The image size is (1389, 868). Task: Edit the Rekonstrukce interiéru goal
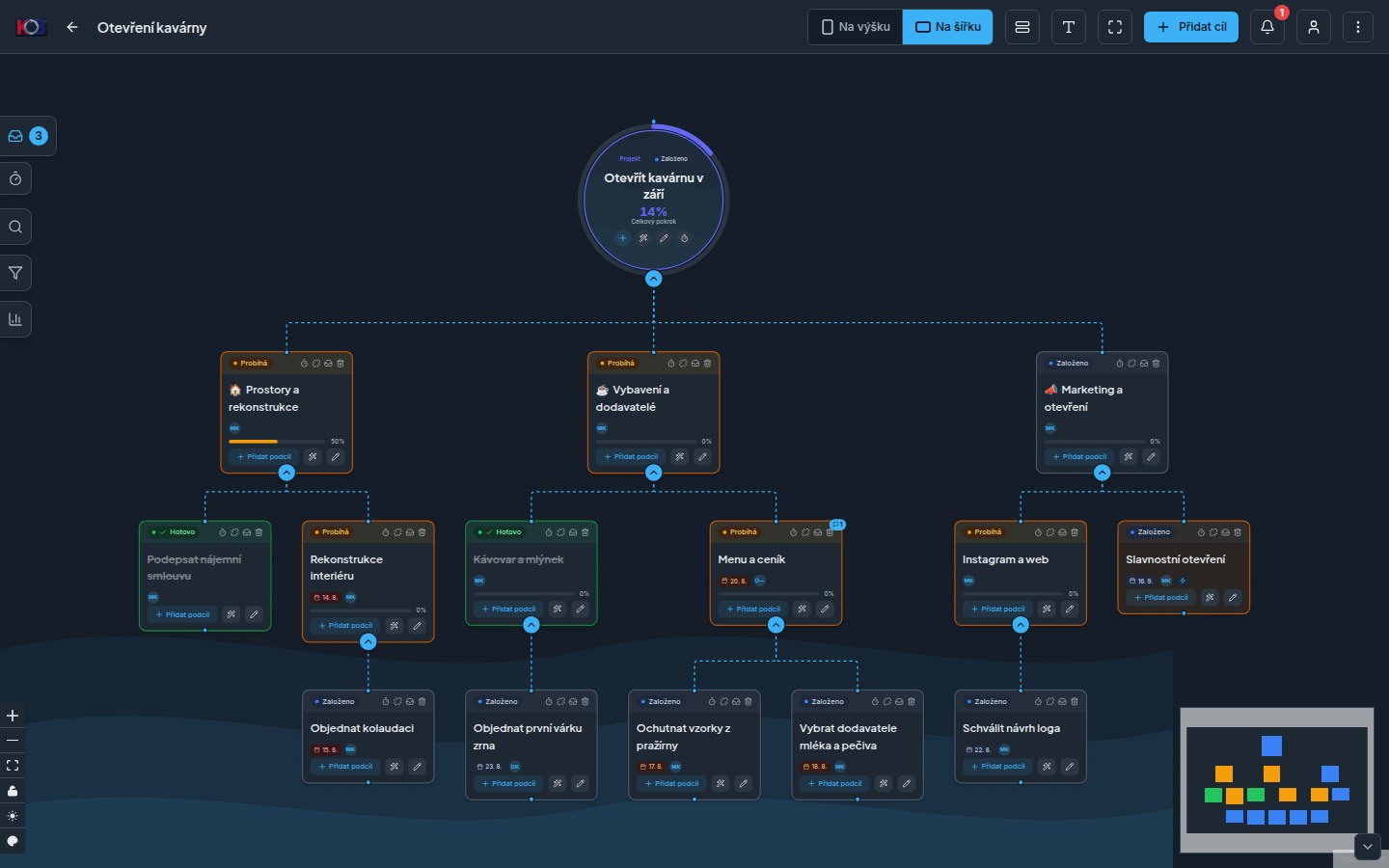coord(417,626)
